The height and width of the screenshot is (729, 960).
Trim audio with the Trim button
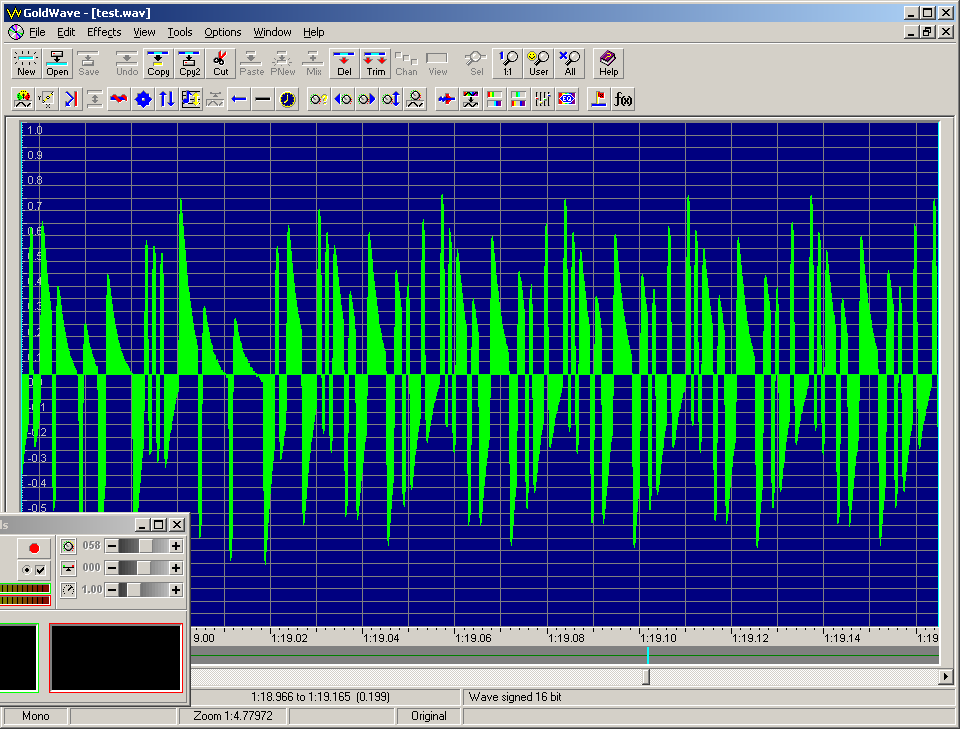375,64
